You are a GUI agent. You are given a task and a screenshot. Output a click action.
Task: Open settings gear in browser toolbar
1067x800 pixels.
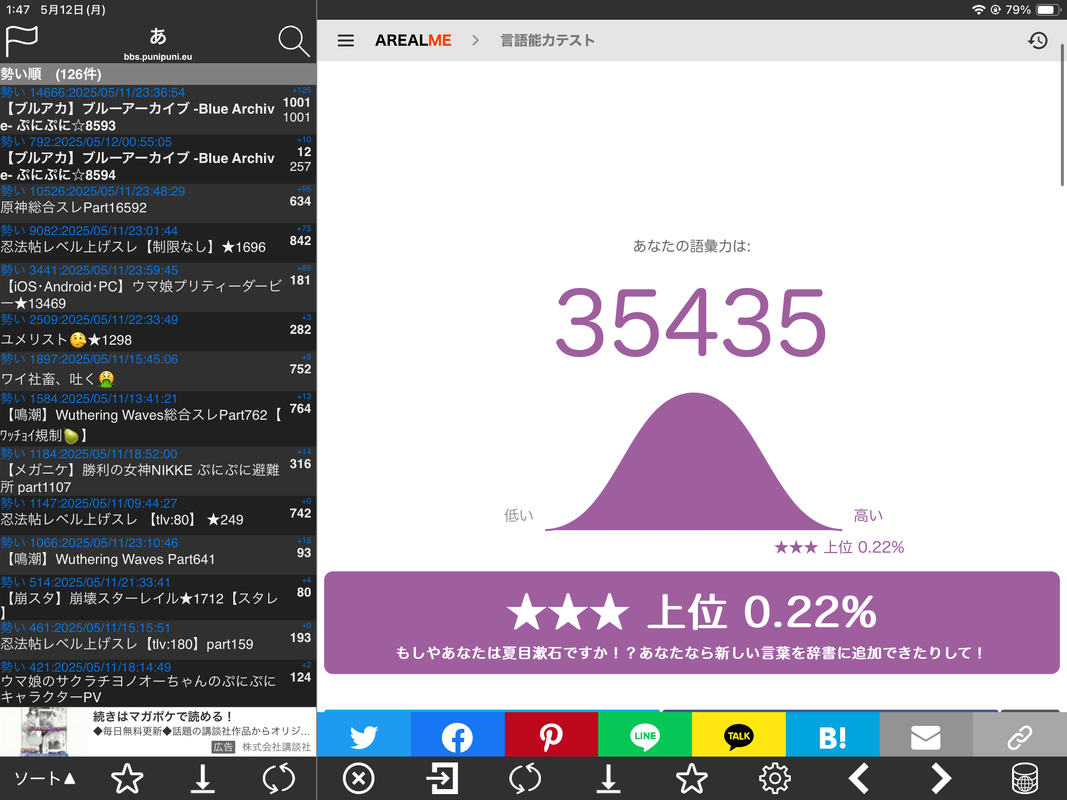[775, 778]
